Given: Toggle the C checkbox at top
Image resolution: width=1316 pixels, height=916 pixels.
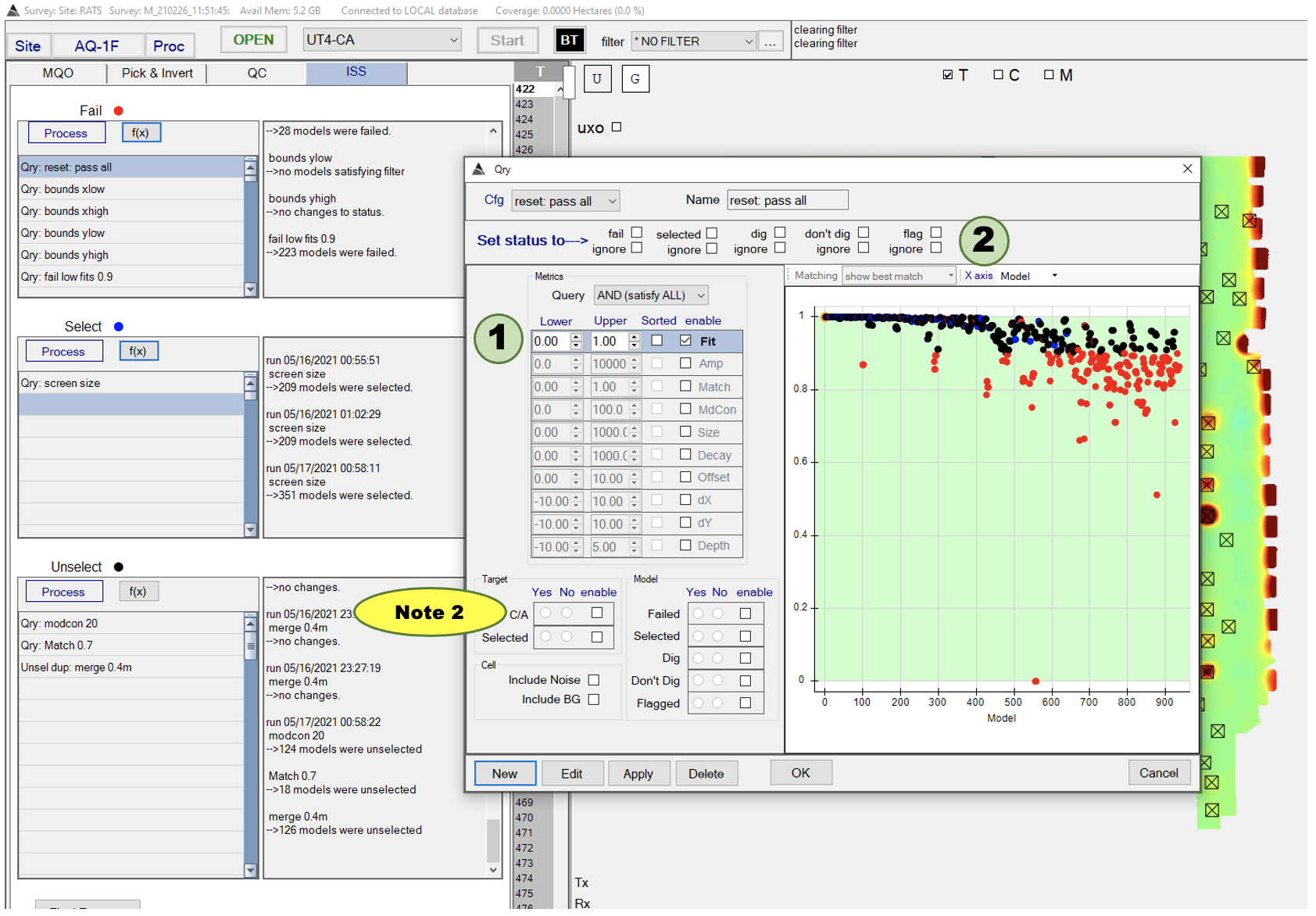Looking at the screenshot, I should [x=998, y=75].
